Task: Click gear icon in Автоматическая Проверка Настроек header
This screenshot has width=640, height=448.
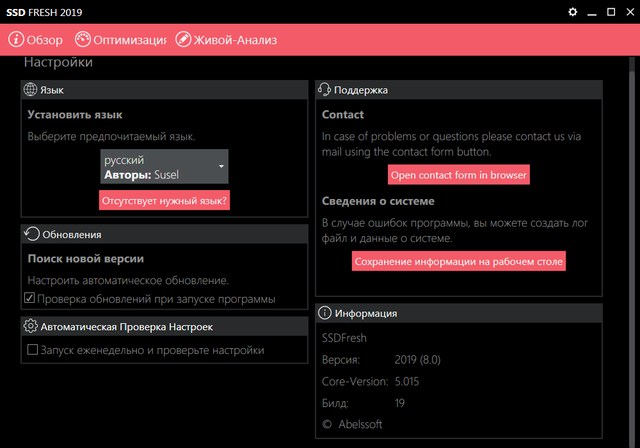Action: coord(31,326)
